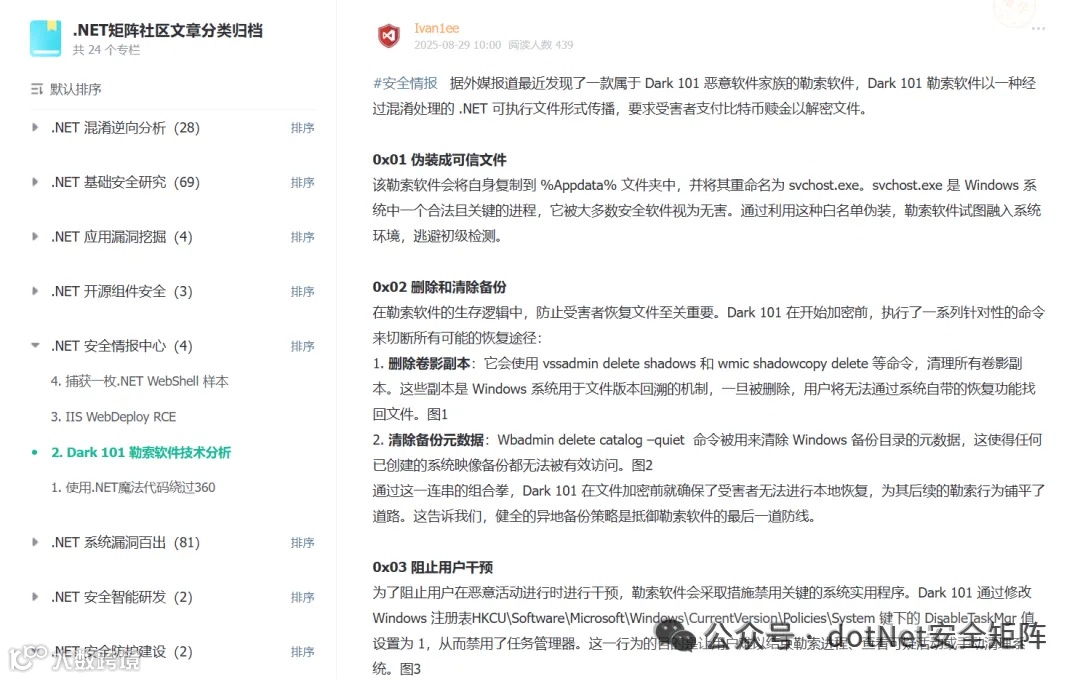Expand the .NET 系统漏洞百出 category
1080x679 pixels.
[x=35, y=542]
